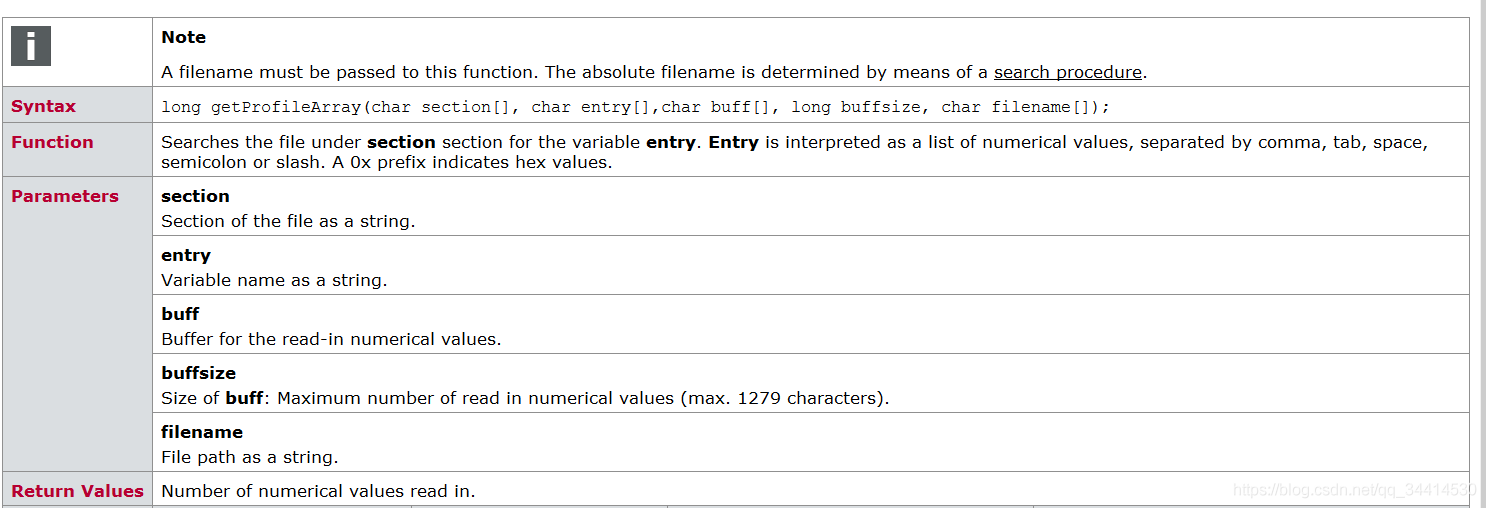Click the getProfileArray syntax code line
Image resolution: width=1486 pixels, height=508 pixels.
[636, 106]
